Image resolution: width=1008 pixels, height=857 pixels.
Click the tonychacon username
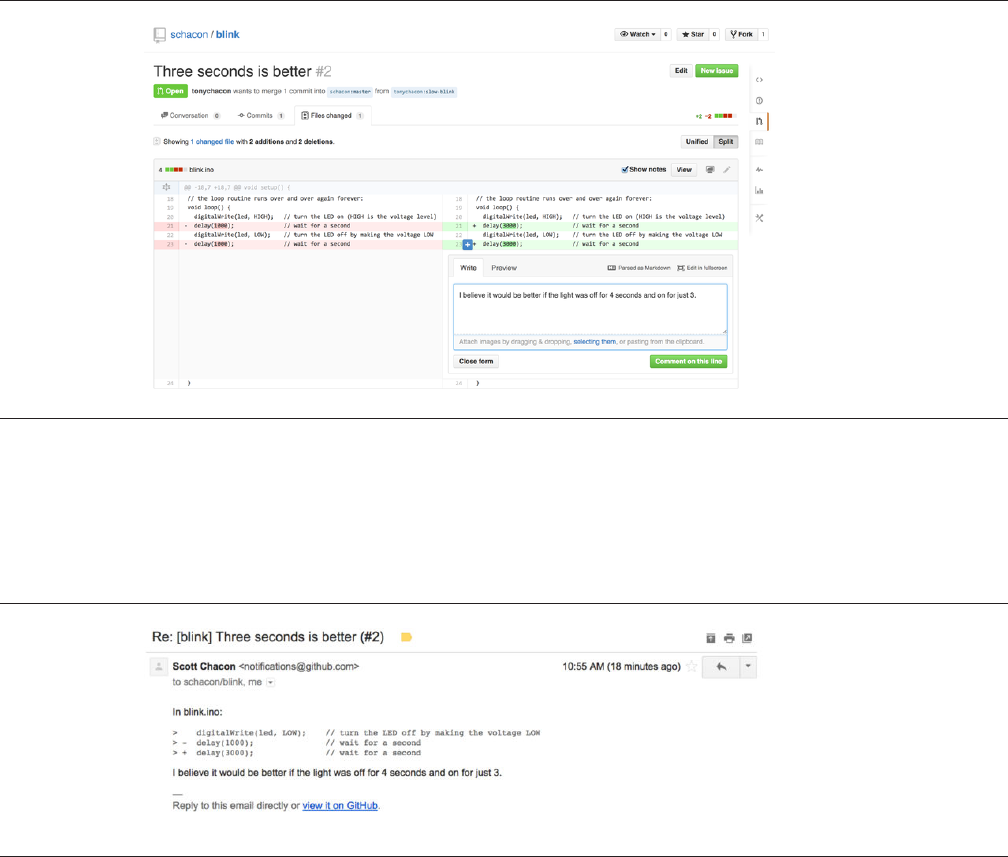pos(211,91)
